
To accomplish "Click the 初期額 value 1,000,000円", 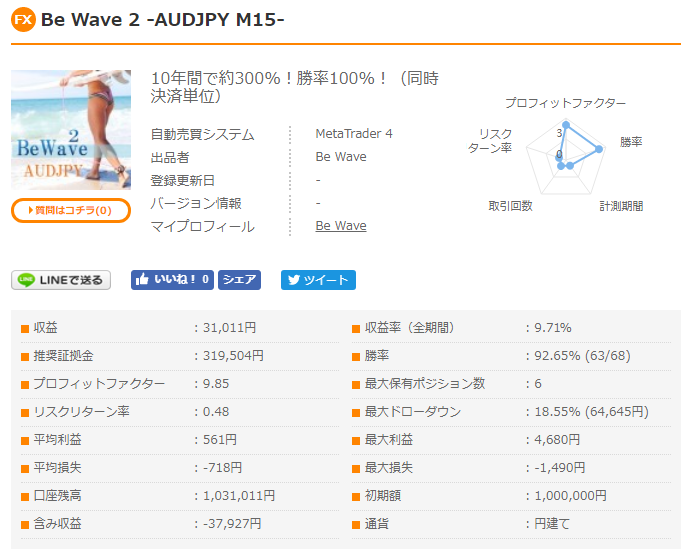I will pos(570,496).
